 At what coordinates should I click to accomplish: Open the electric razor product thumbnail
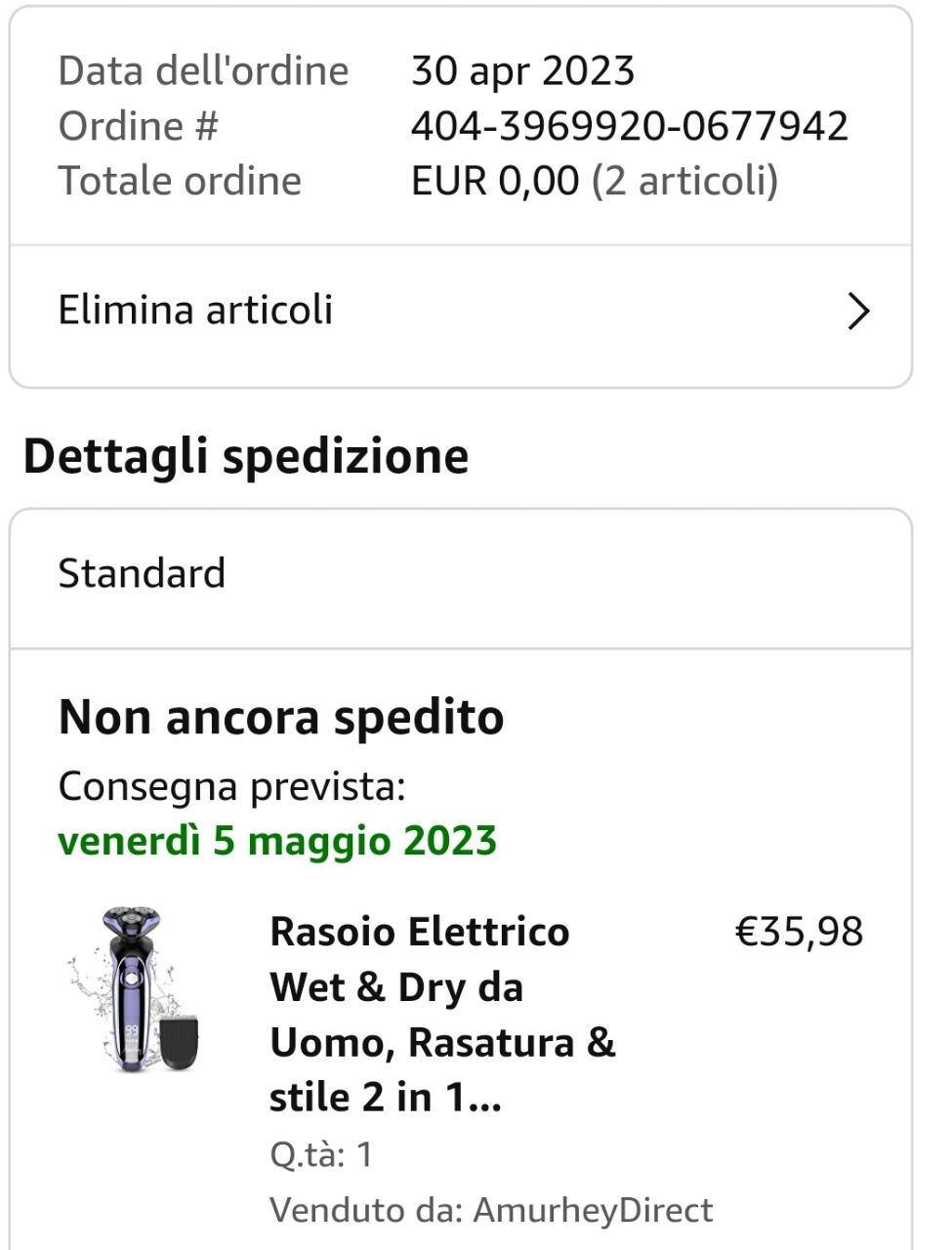[135, 990]
